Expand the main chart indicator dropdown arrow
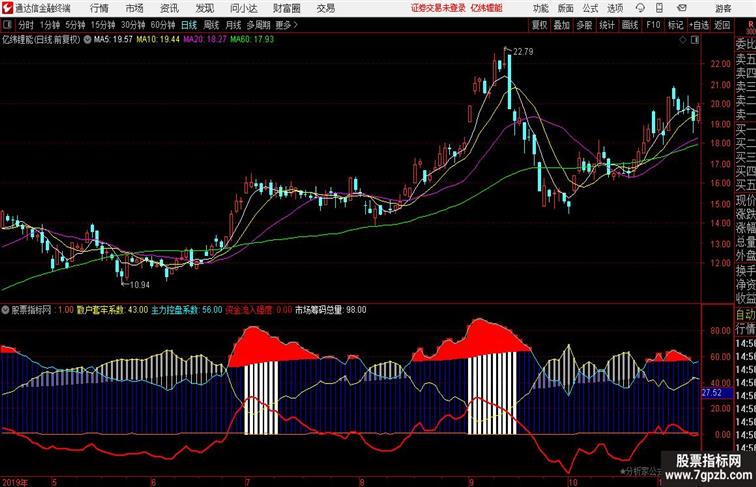This screenshot has width=756, height=487. pos(87,40)
